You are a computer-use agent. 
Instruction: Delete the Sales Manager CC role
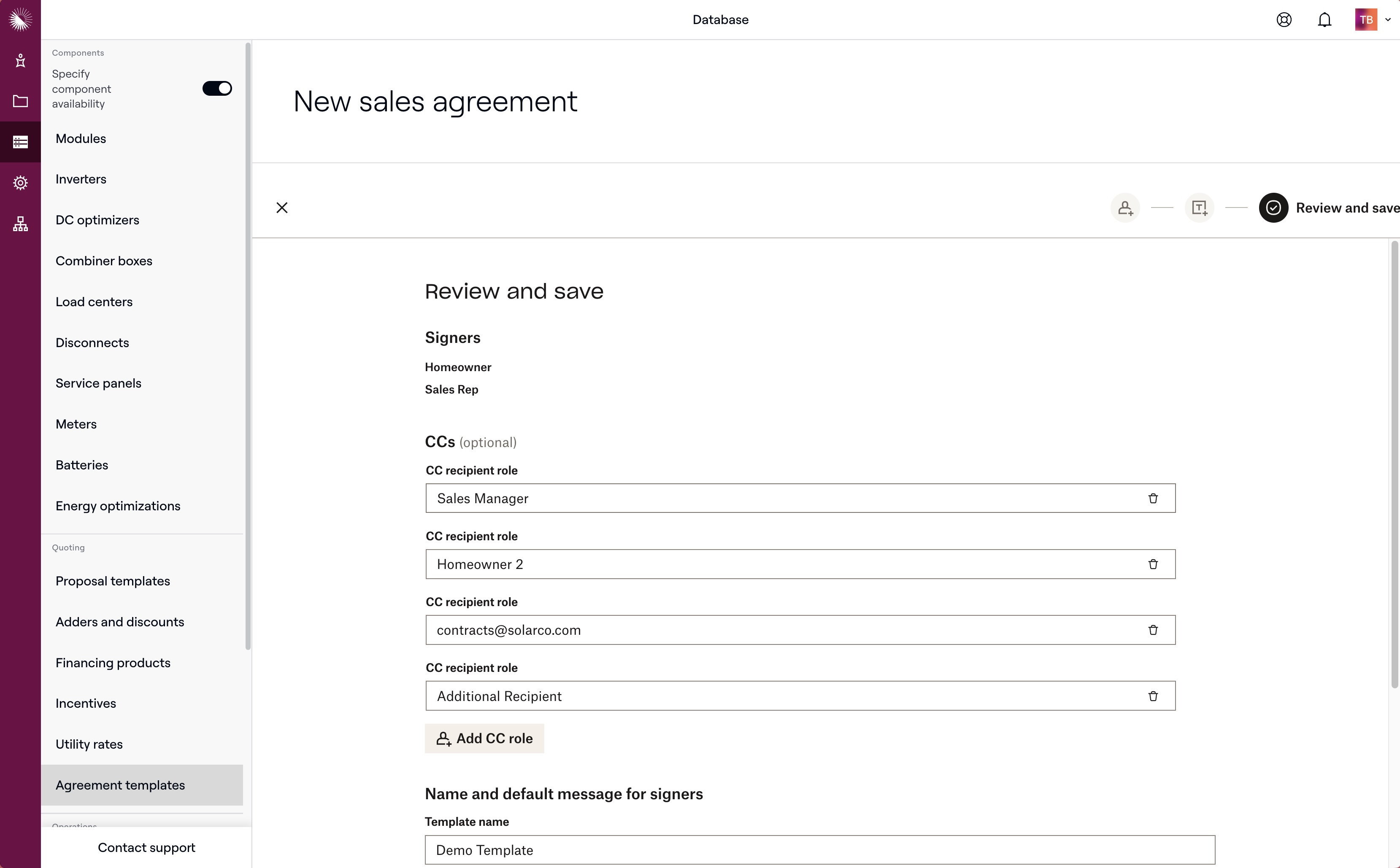(x=1152, y=498)
